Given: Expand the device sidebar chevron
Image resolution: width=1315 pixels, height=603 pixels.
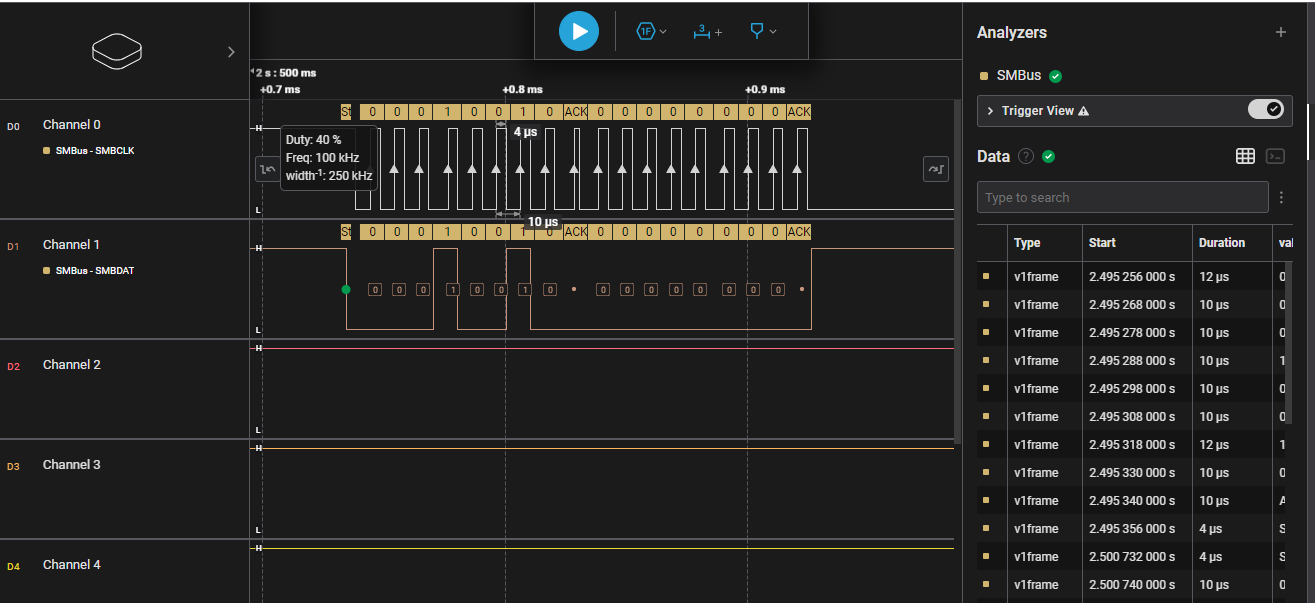Looking at the screenshot, I should [x=232, y=52].
